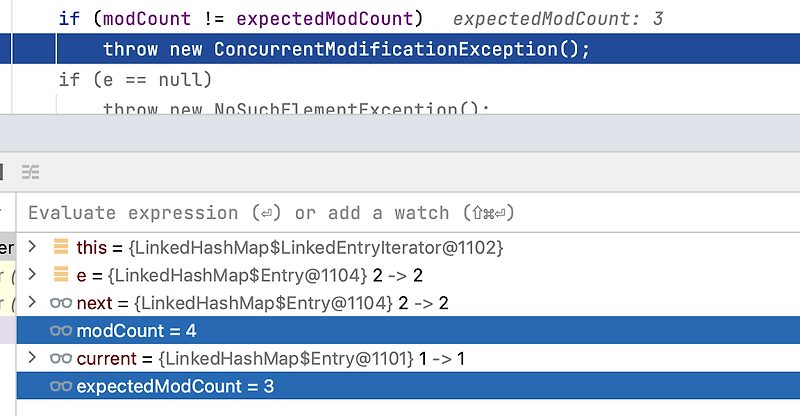
Task: Click the 'if (e == null)' code line
Action: (135, 80)
